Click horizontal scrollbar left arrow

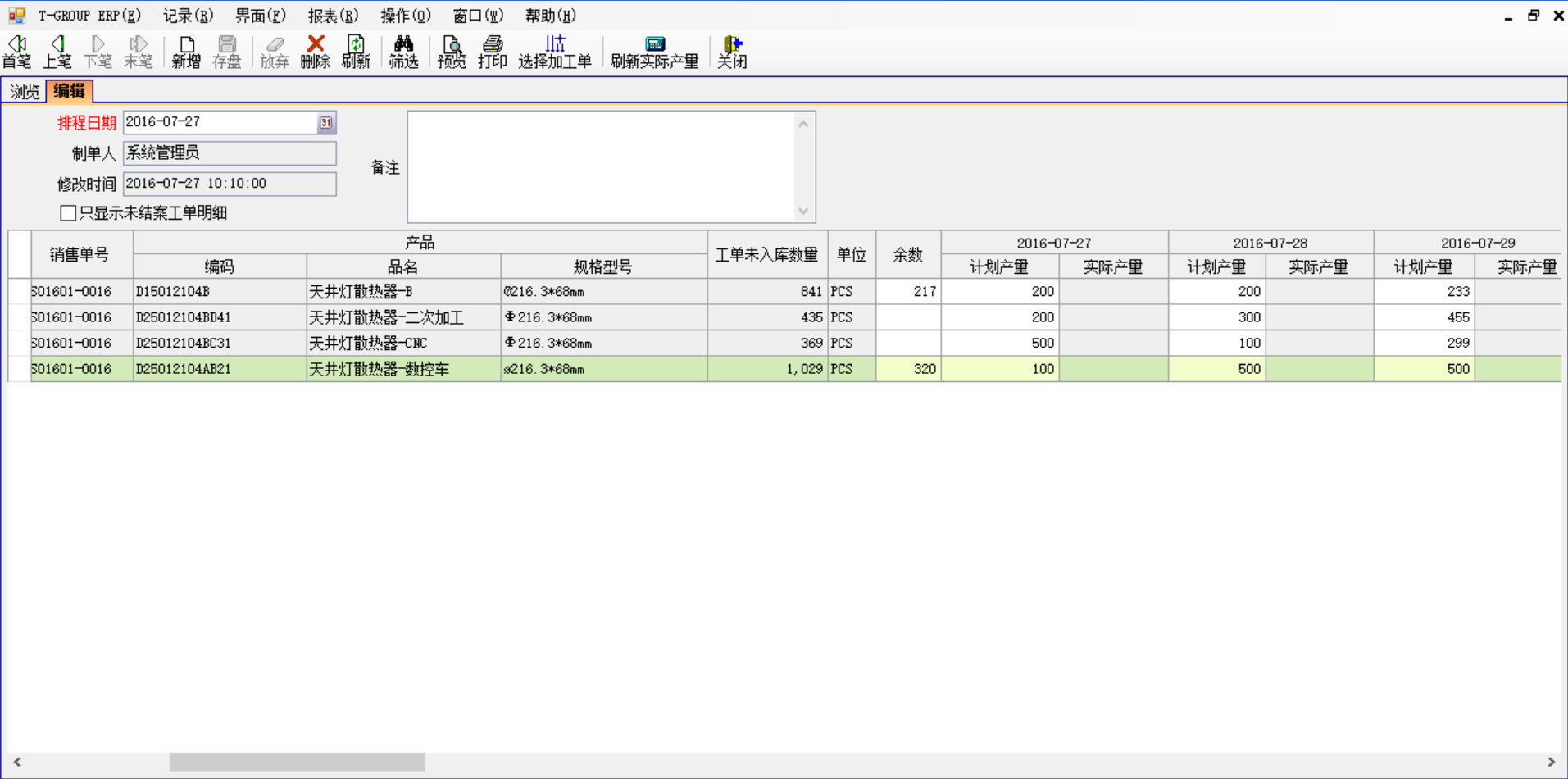click(x=16, y=762)
